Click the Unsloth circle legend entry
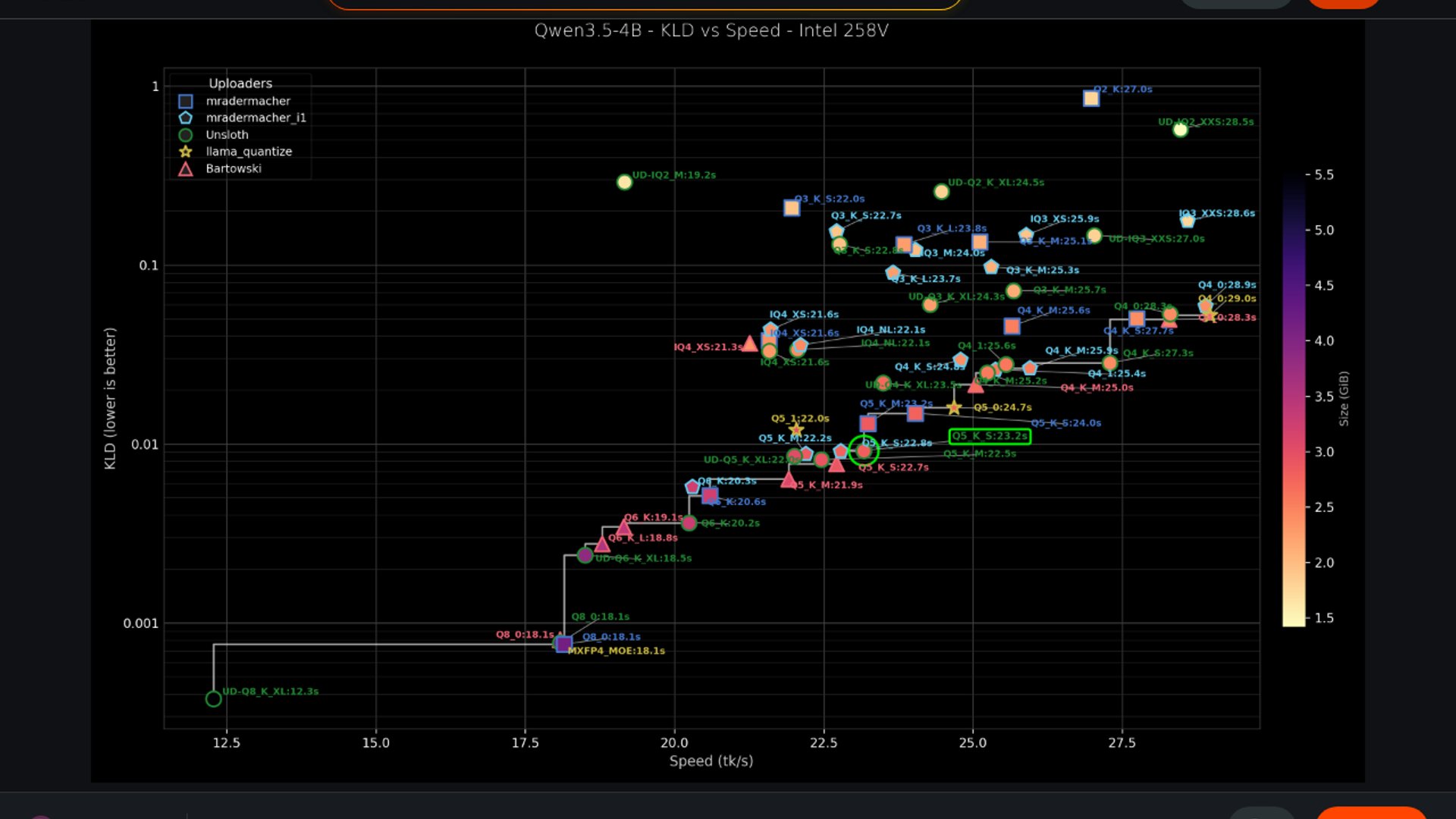 186,135
